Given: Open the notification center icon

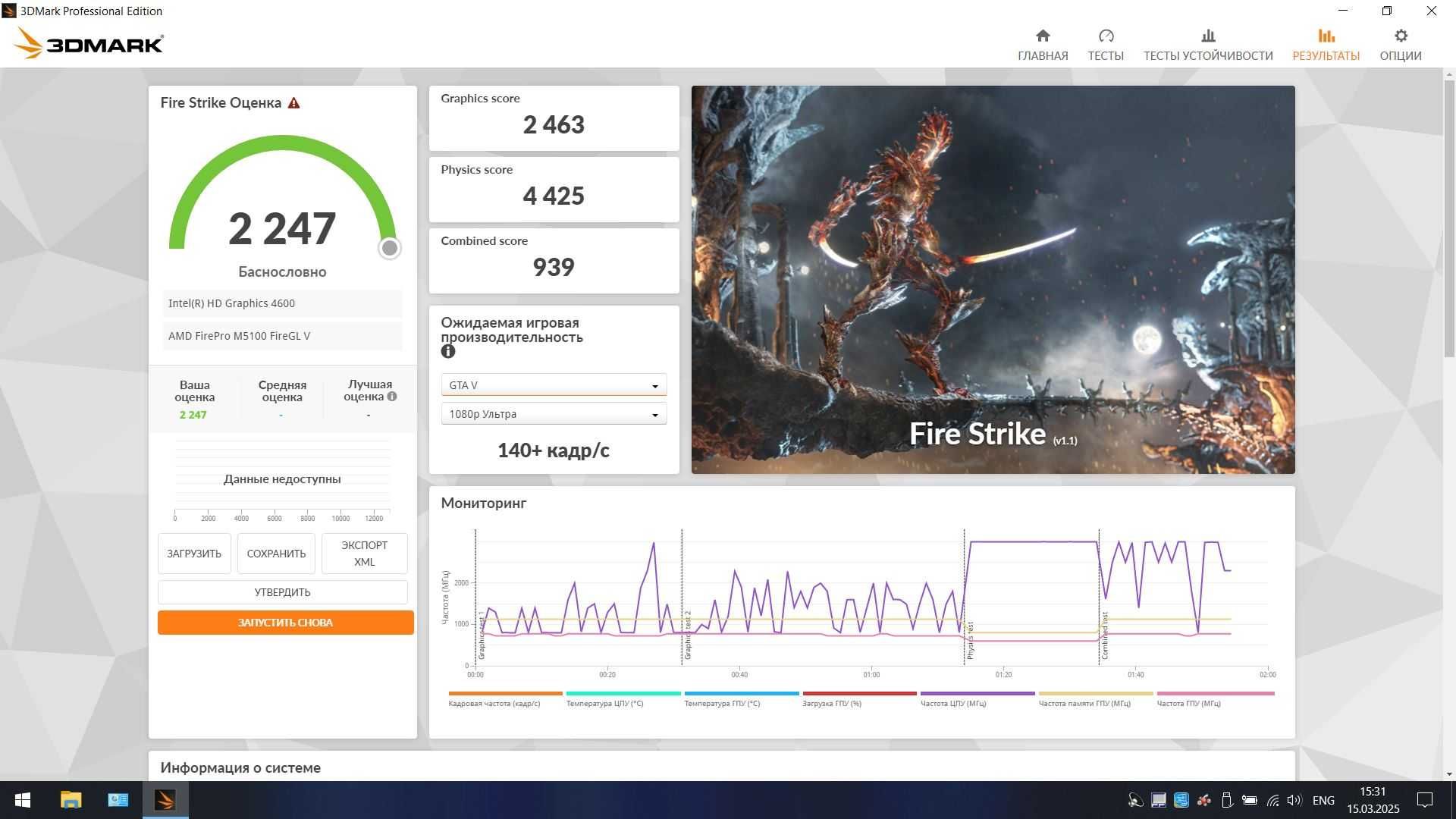Looking at the screenshot, I should point(1425,800).
